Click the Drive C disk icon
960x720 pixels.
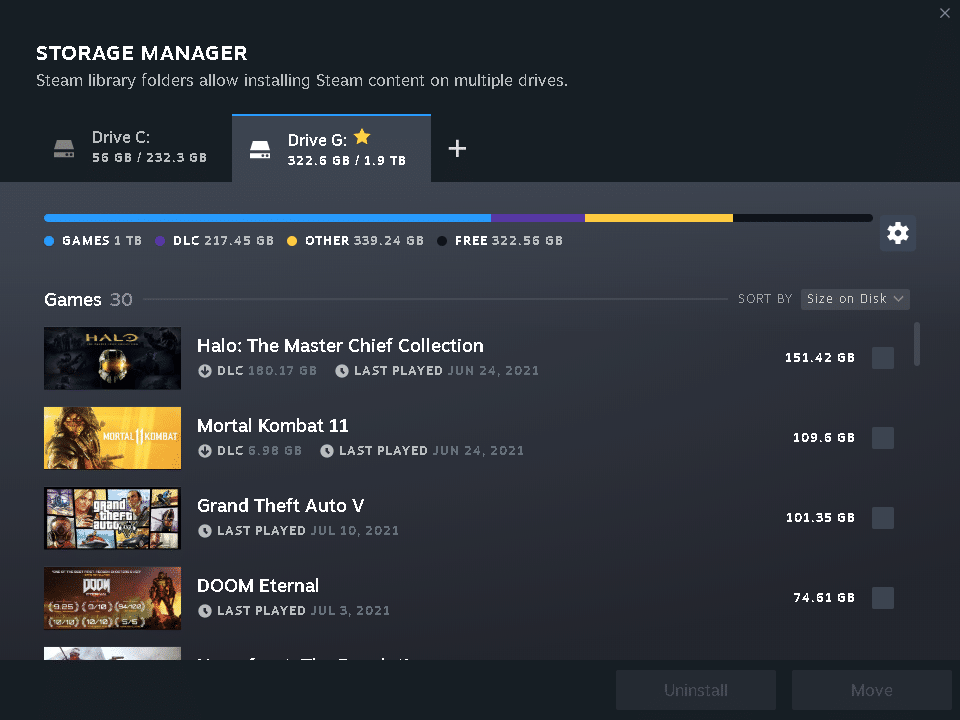(x=64, y=149)
